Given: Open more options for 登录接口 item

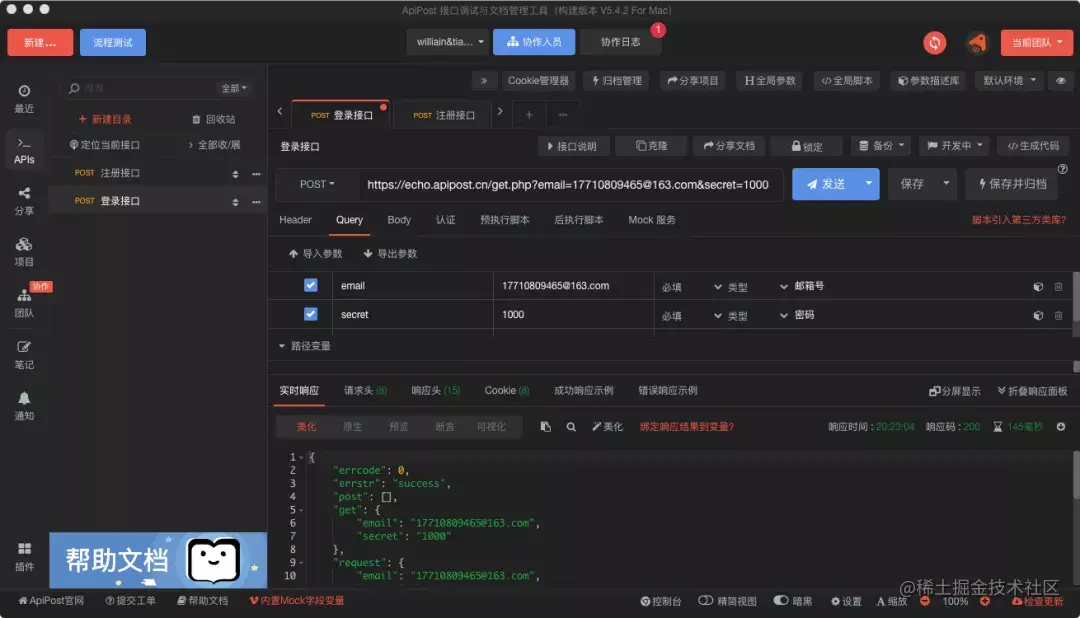Looking at the screenshot, I should point(256,202).
